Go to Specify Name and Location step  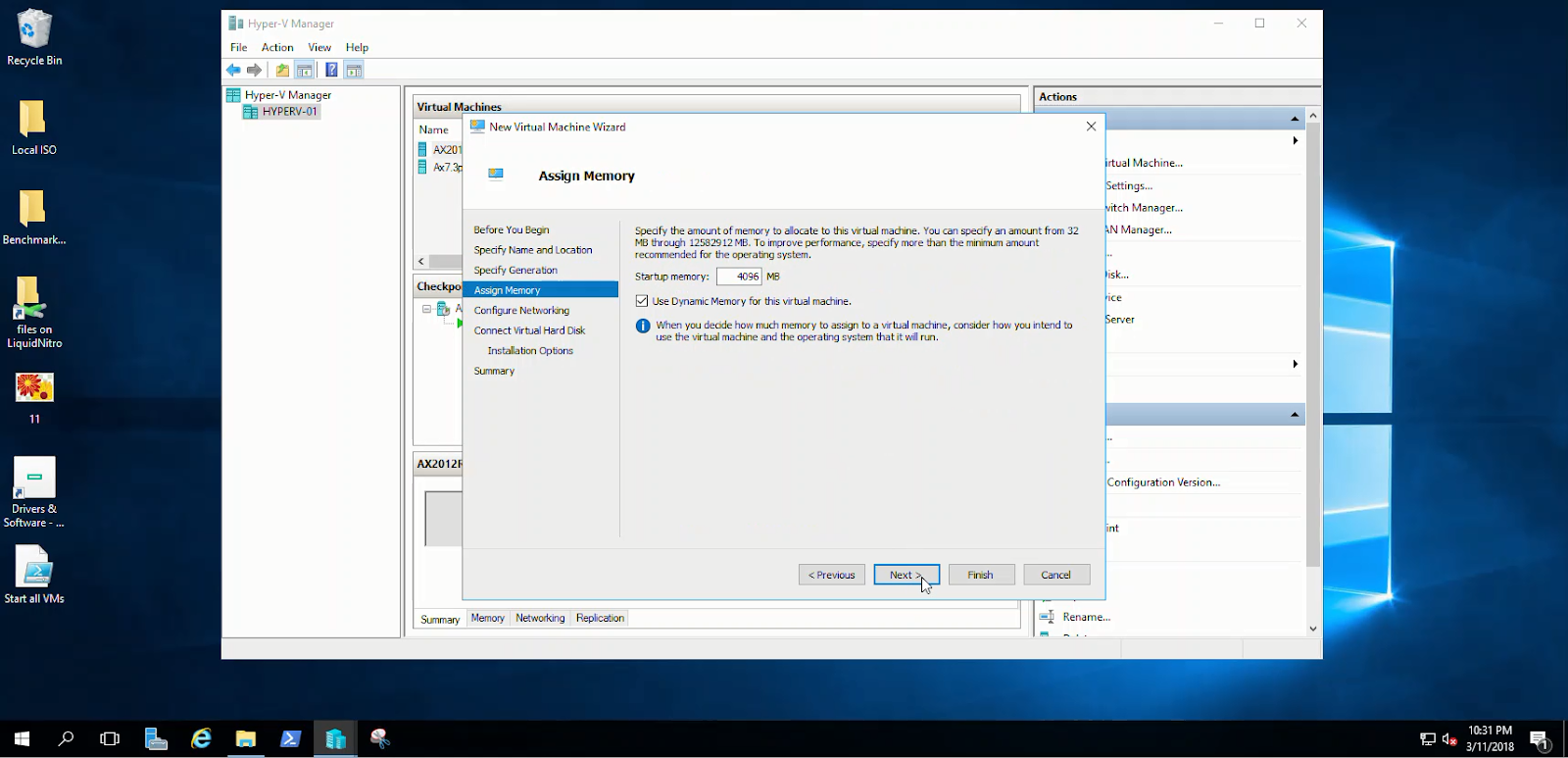click(x=533, y=250)
